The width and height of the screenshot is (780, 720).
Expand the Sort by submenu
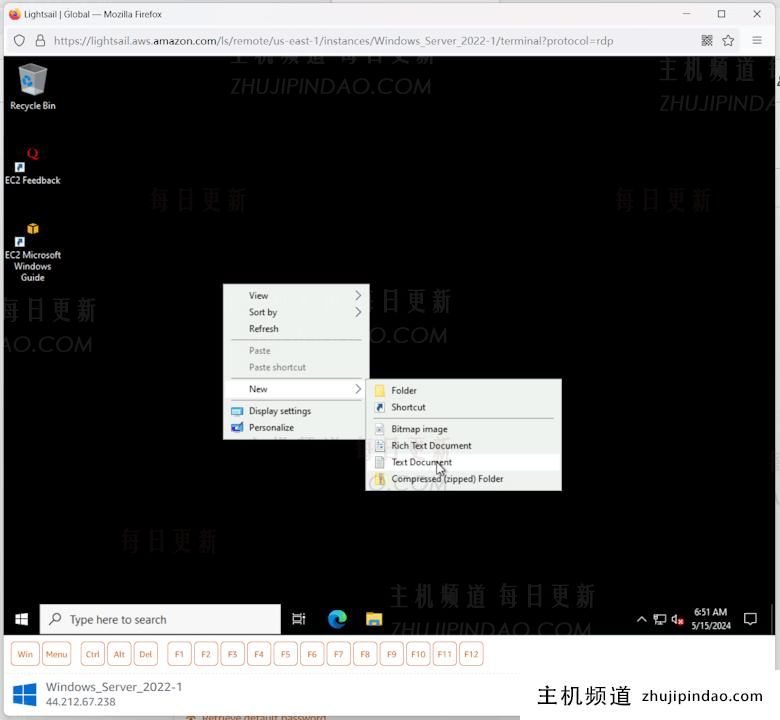pyautogui.click(x=296, y=312)
